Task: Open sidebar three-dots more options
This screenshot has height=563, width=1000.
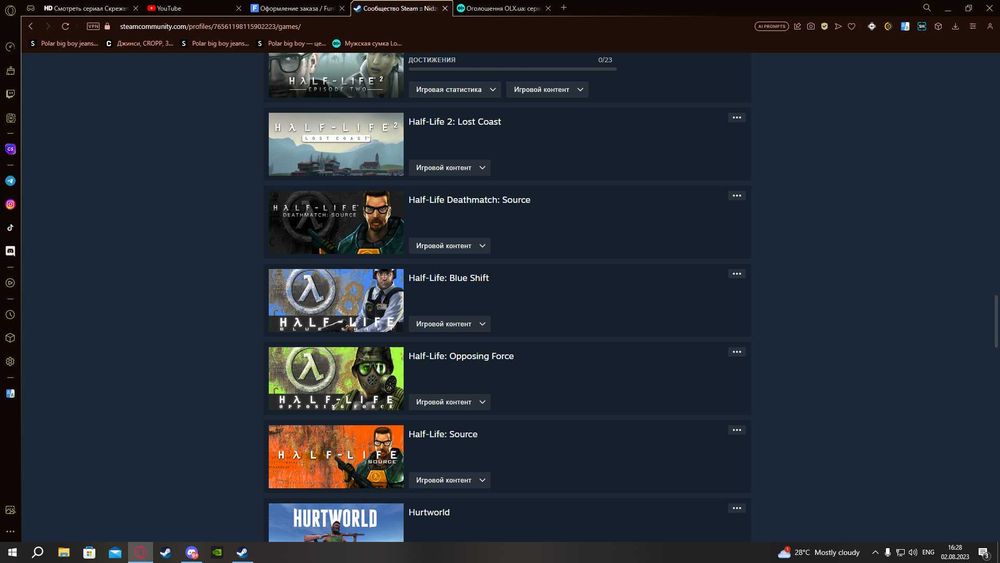Action: [10, 531]
